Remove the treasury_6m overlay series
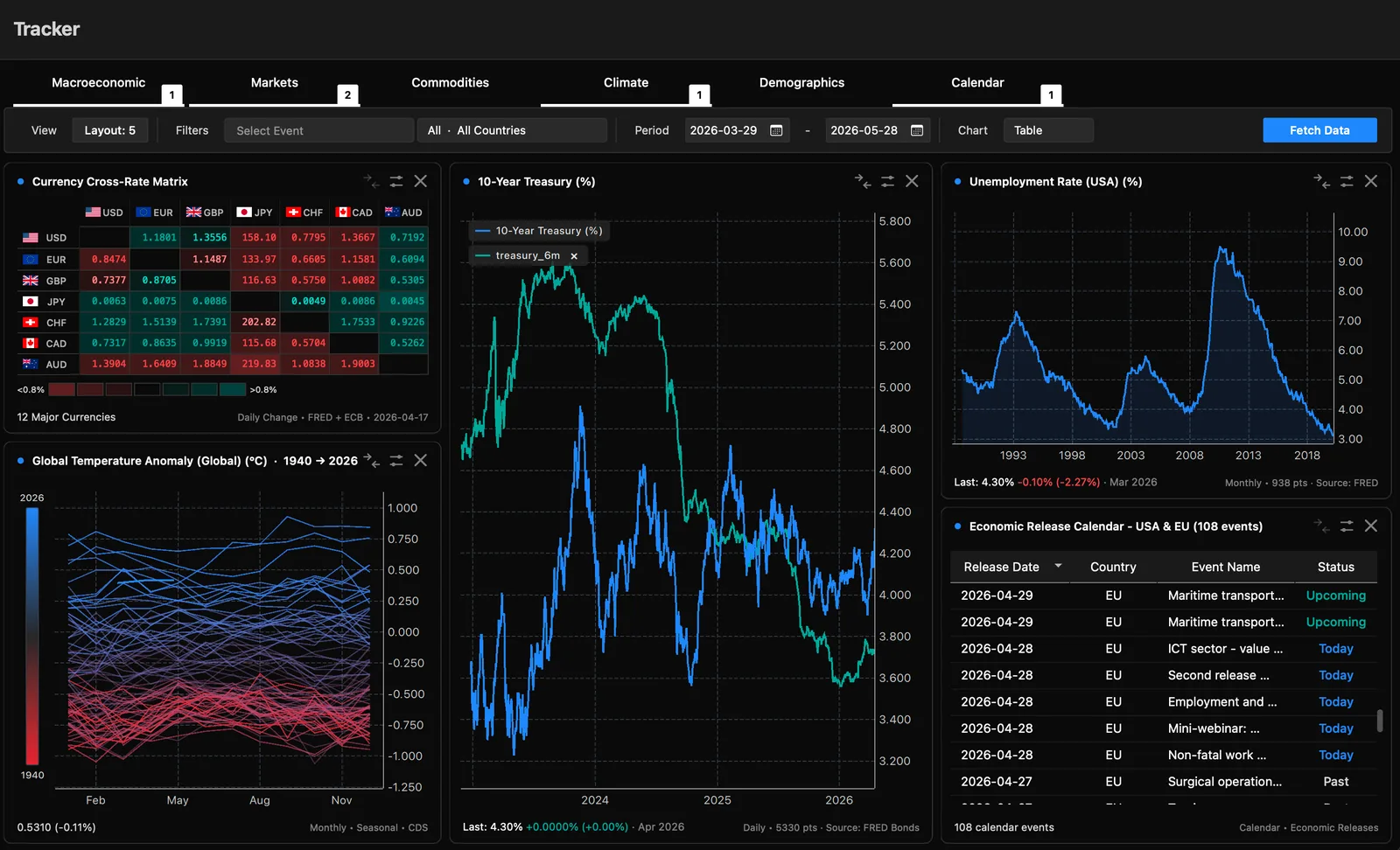This screenshot has width=1400, height=850. click(574, 256)
